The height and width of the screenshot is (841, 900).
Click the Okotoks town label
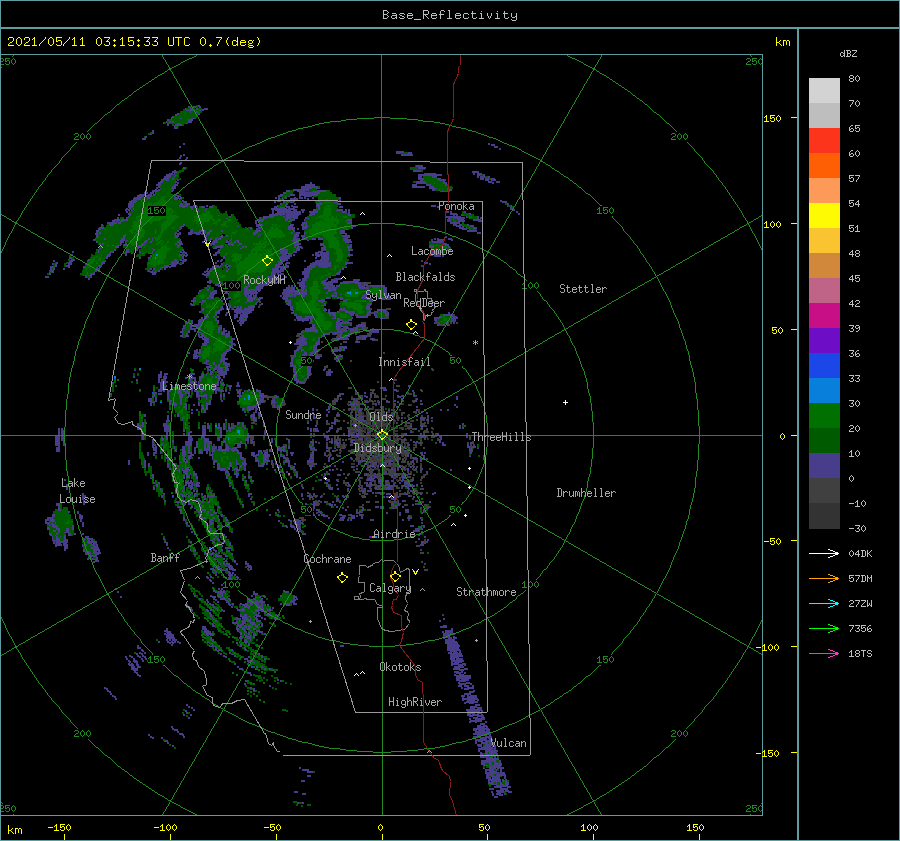click(400, 666)
